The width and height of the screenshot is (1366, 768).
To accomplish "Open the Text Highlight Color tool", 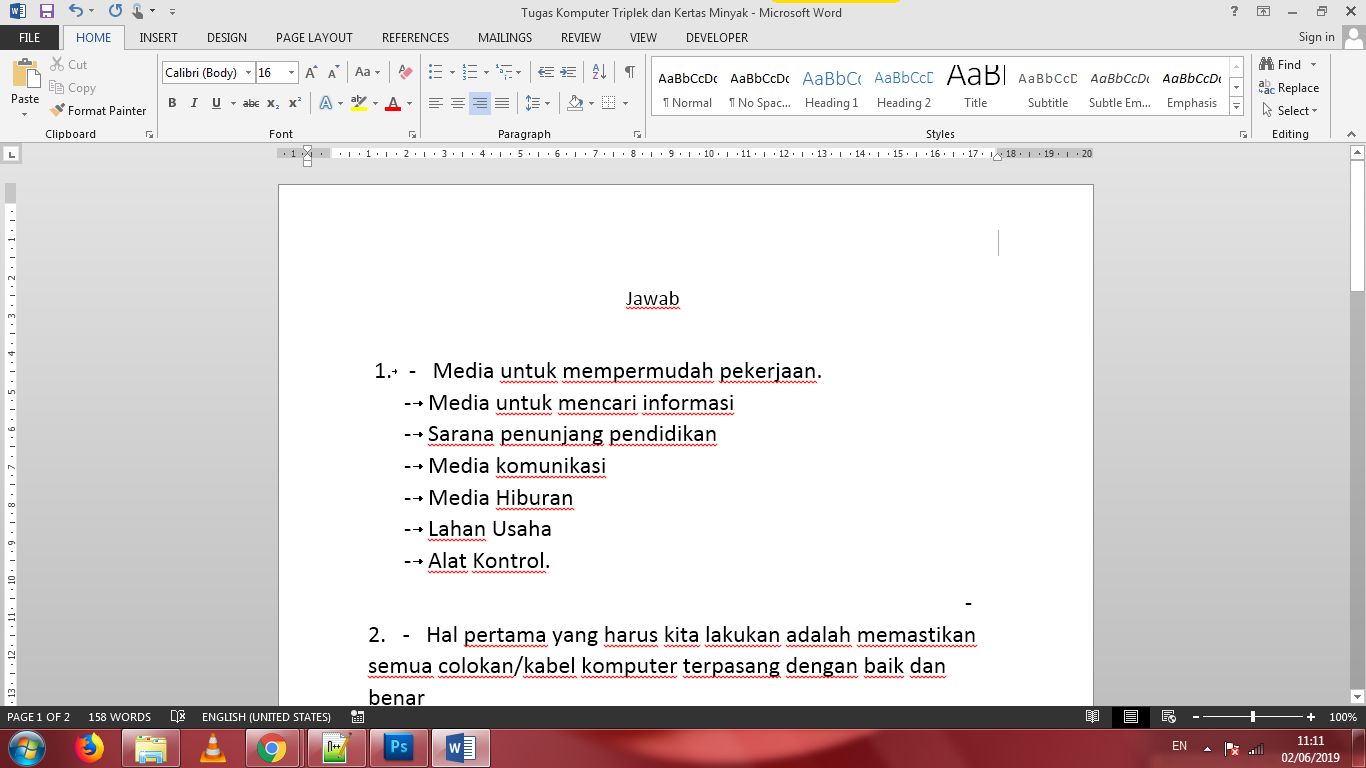I will (x=359, y=103).
